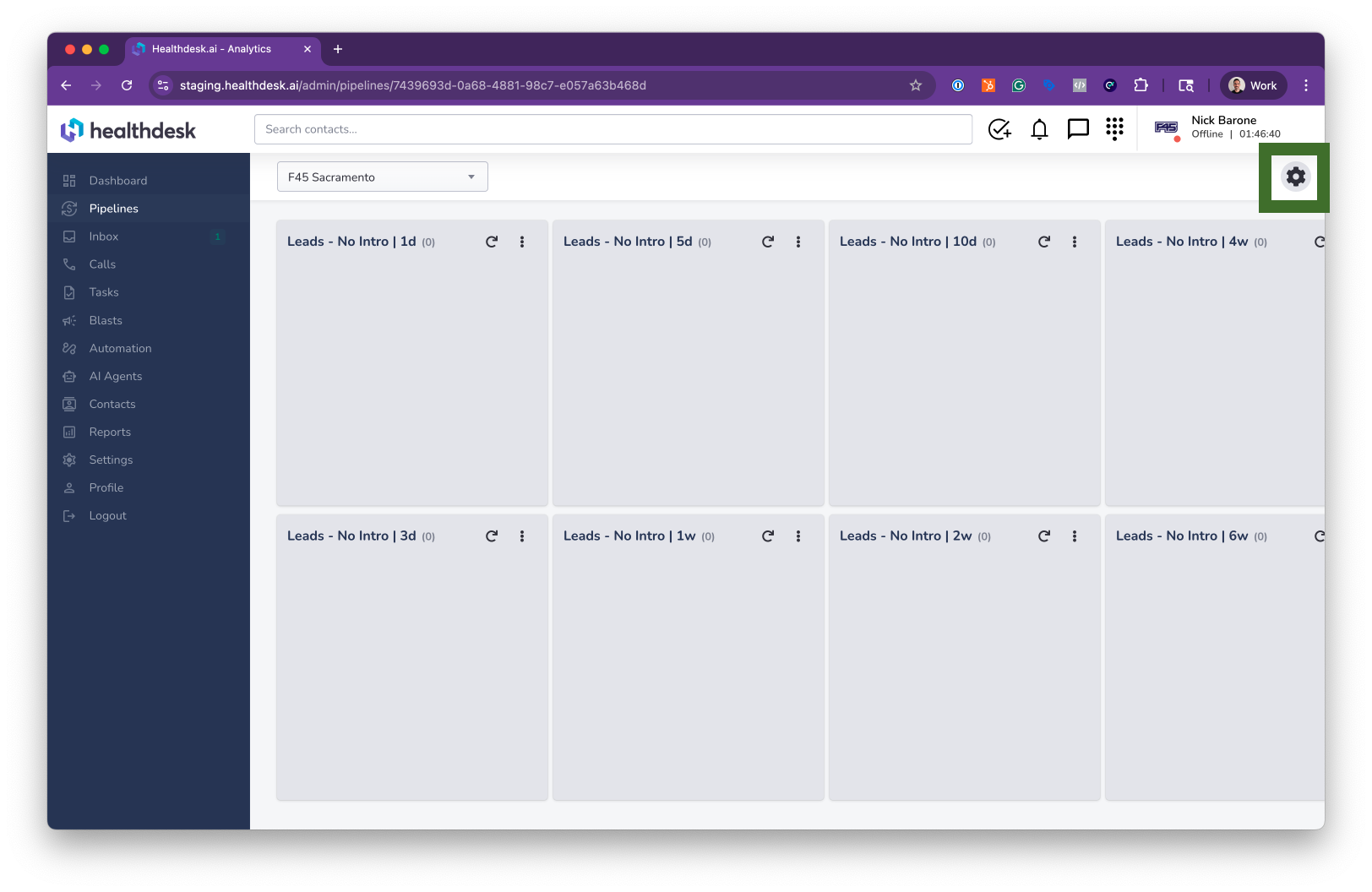
Task: Click Logout in the sidebar
Action: (107, 515)
